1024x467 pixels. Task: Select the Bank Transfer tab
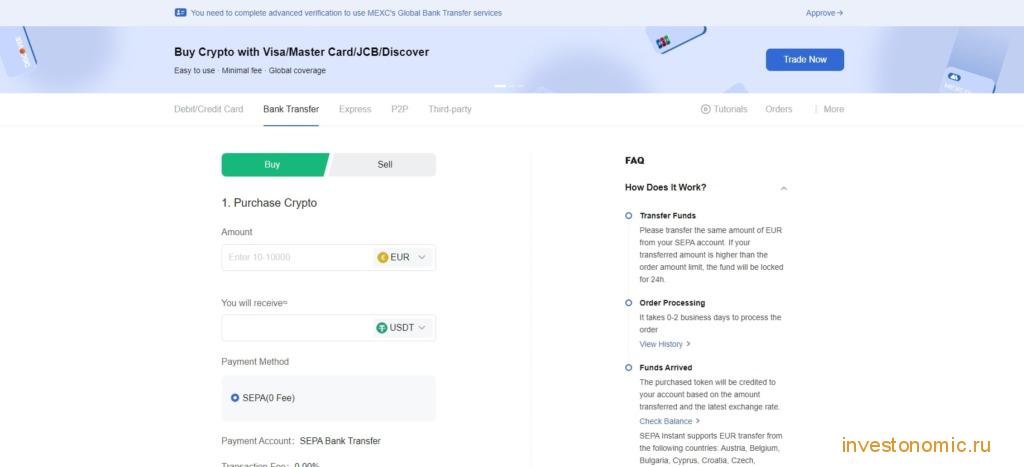(291, 109)
